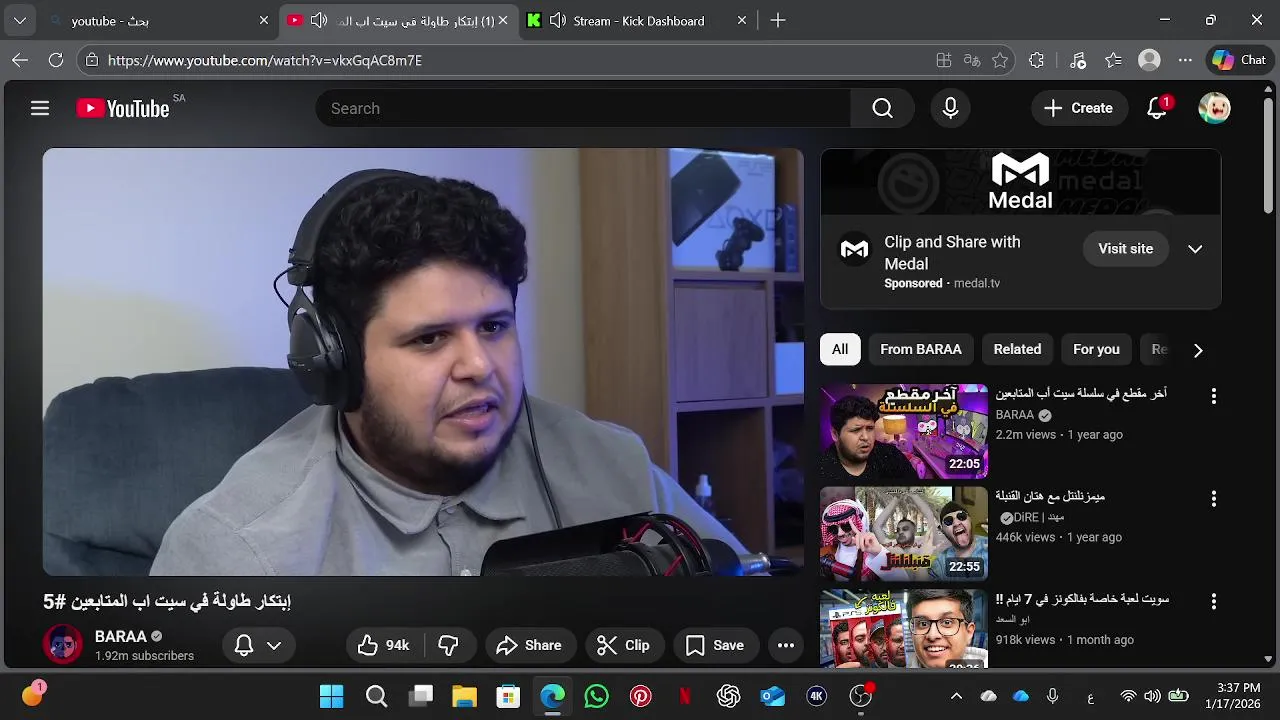Open Edge Settings and more ellipsis
This screenshot has height=720, width=1280.
1185,60
